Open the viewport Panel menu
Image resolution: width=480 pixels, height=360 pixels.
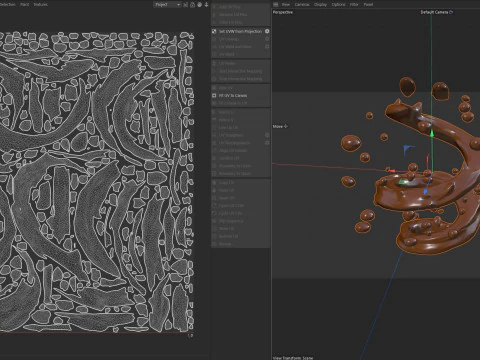368,5
